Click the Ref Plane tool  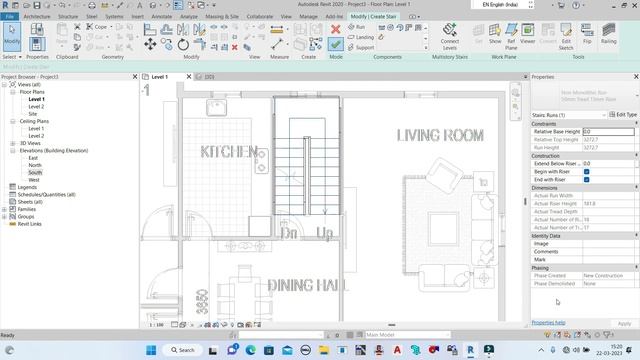511,36
